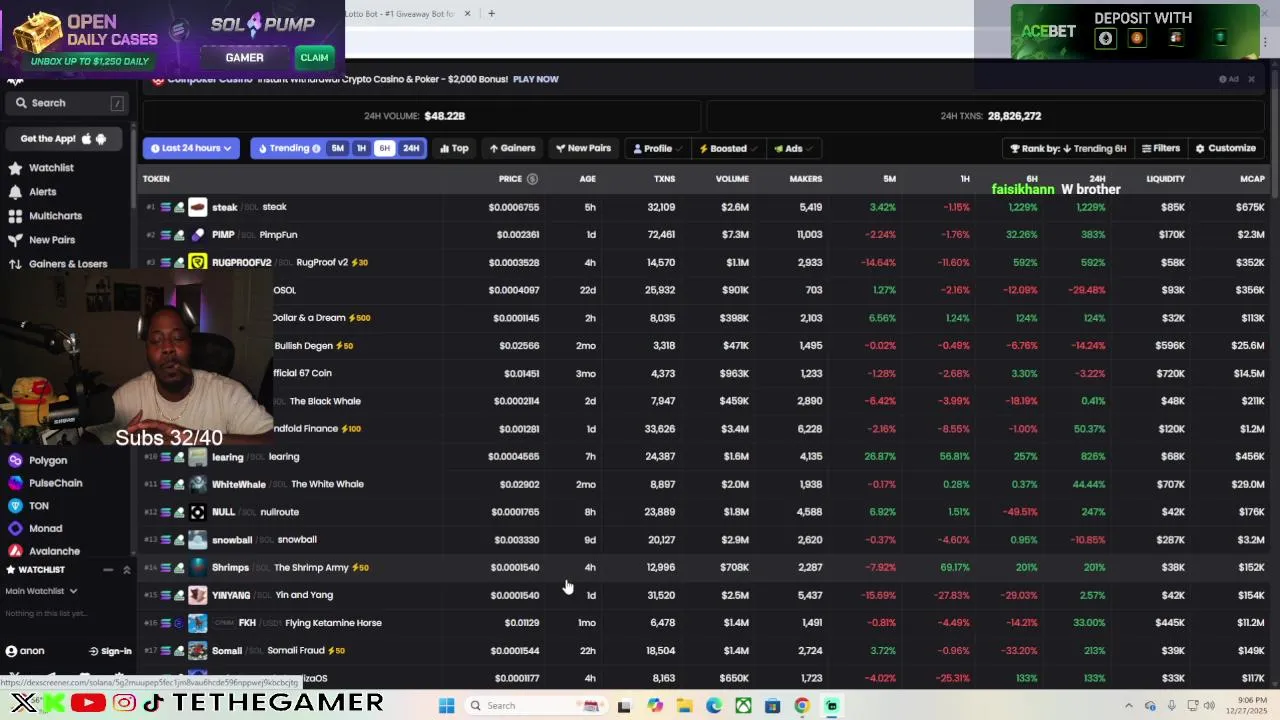Open Chrome from the Windows taskbar
The image size is (1280, 720).
801,706
